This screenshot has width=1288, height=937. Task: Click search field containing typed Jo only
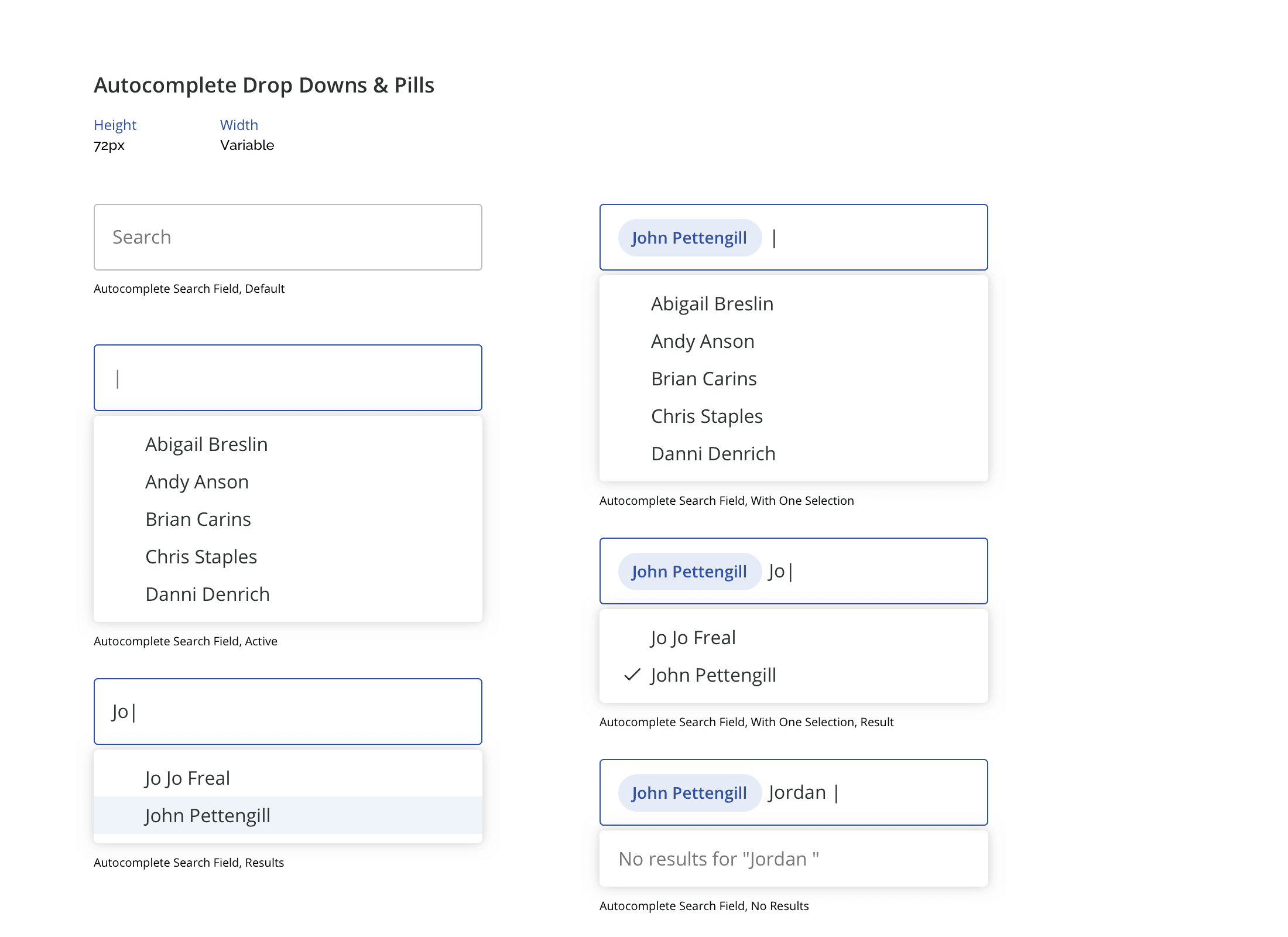pos(287,712)
